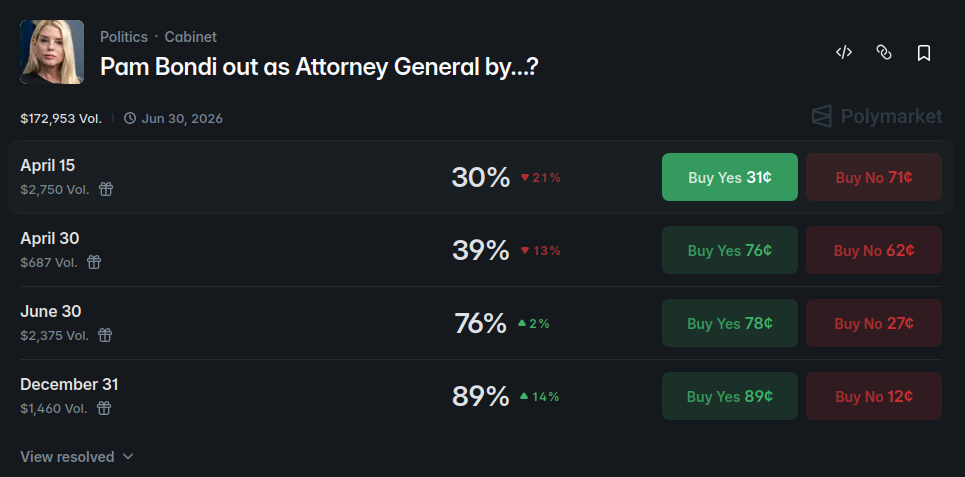Buy Yes at 76¢ for April 30

pos(729,250)
